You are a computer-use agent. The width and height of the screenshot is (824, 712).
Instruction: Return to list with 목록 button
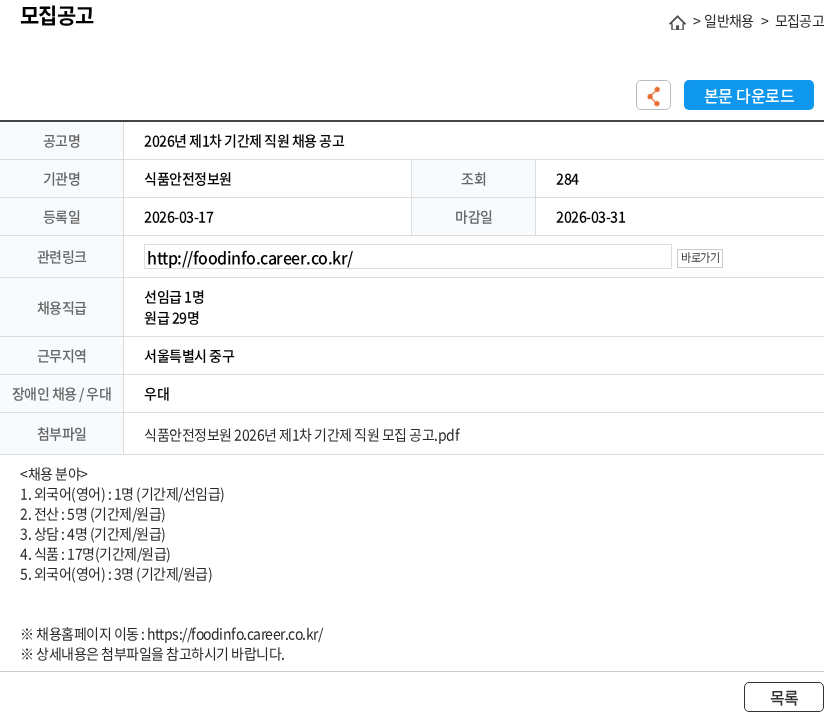click(x=784, y=697)
